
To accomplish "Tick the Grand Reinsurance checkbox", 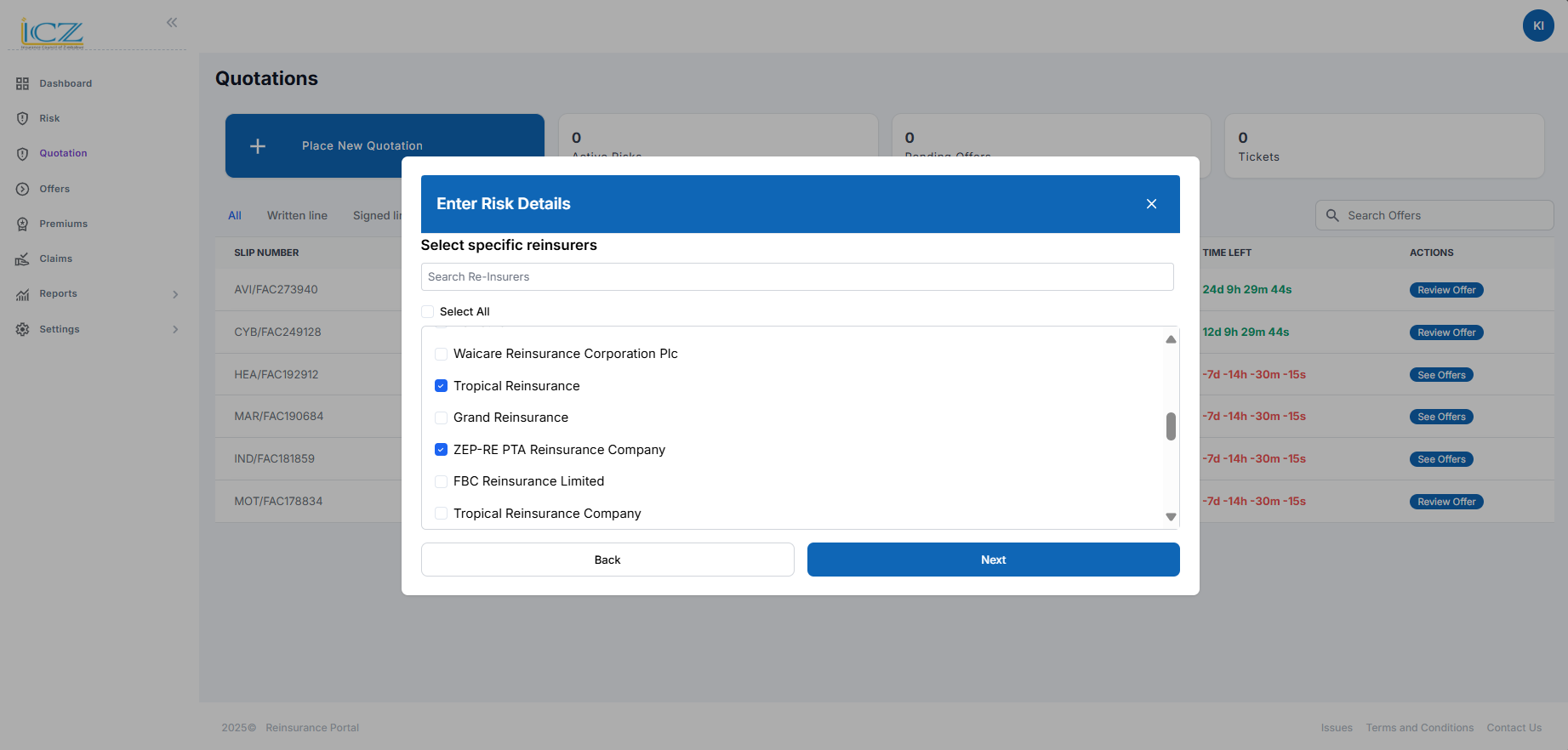I will 441,418.
